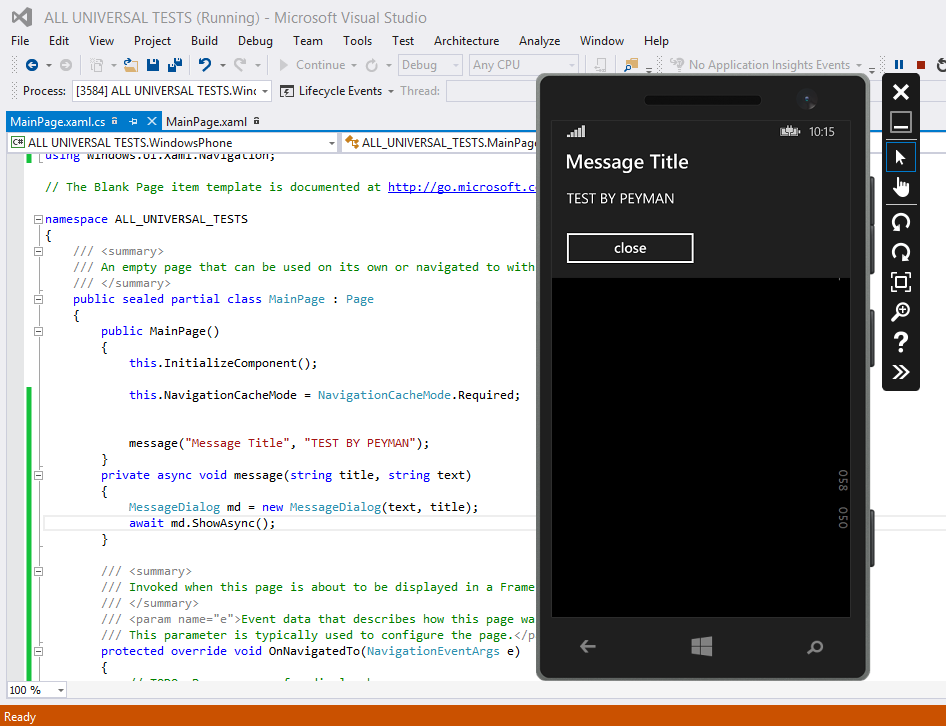
Task: Open the emulator Help question mark
Action: tap(901, 342)
